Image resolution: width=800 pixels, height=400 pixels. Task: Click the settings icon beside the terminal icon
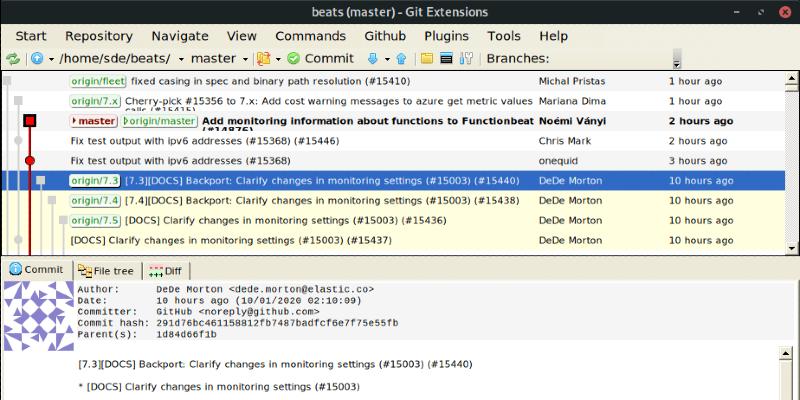[x=466, y=58]
